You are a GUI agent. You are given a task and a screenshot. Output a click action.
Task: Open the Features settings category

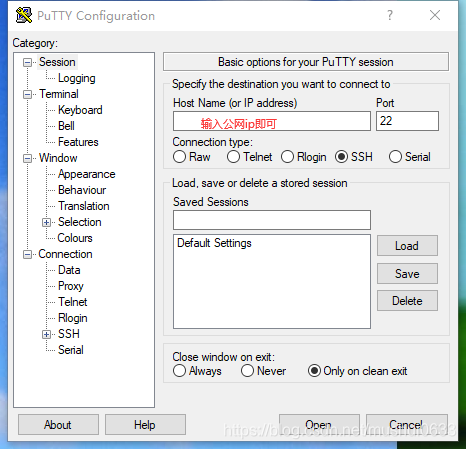coord(78,142)
